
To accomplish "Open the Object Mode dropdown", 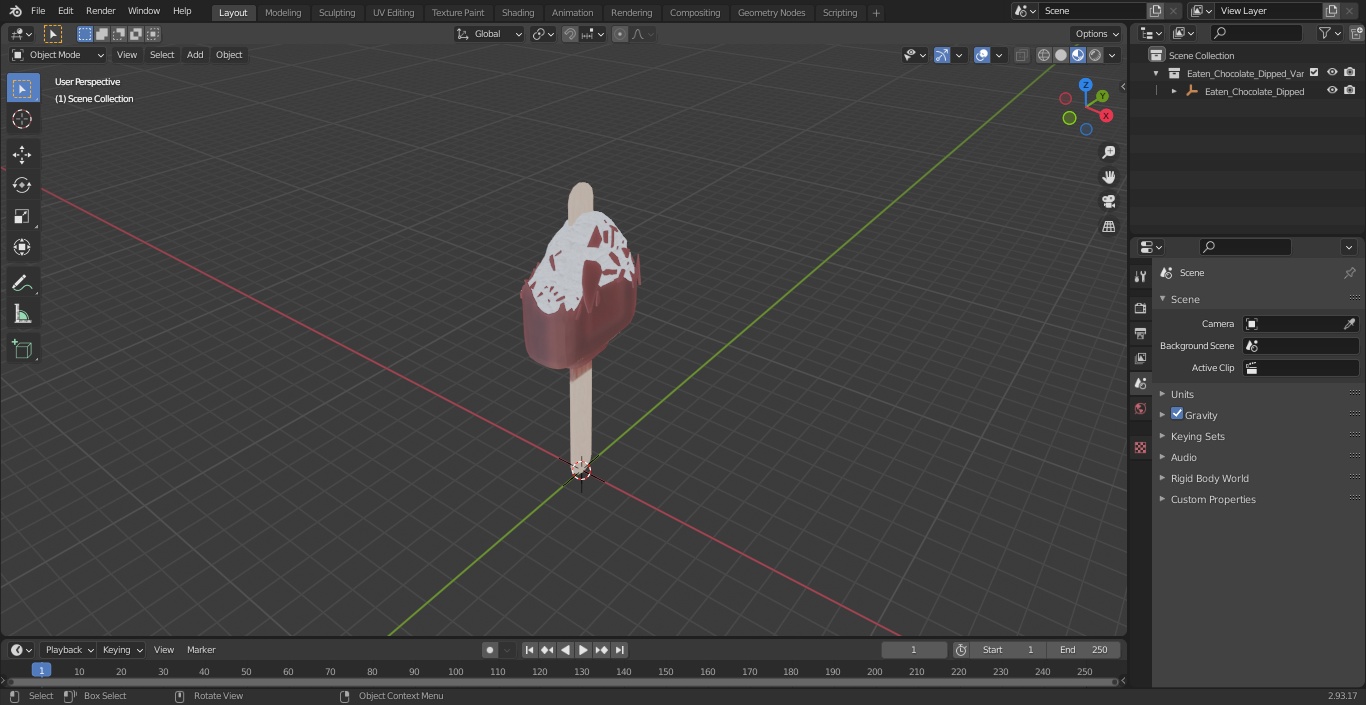I will (x=58, y=55).
